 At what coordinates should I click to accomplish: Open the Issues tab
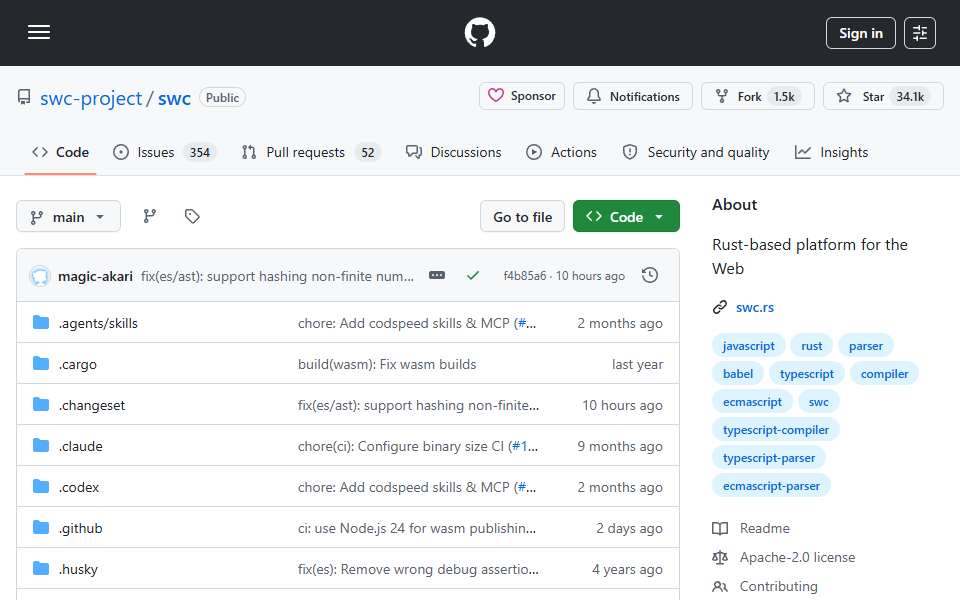(165, 152)
